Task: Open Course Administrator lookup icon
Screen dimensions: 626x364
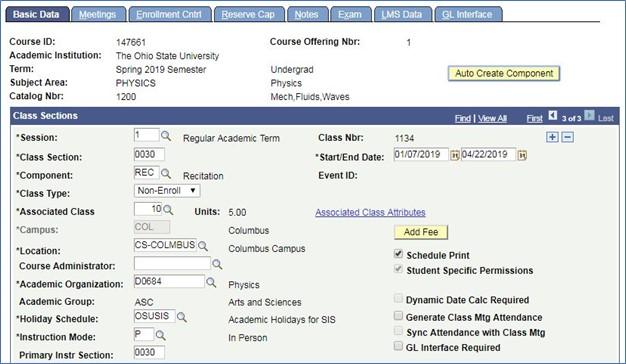Action: [x=217, y=264]
